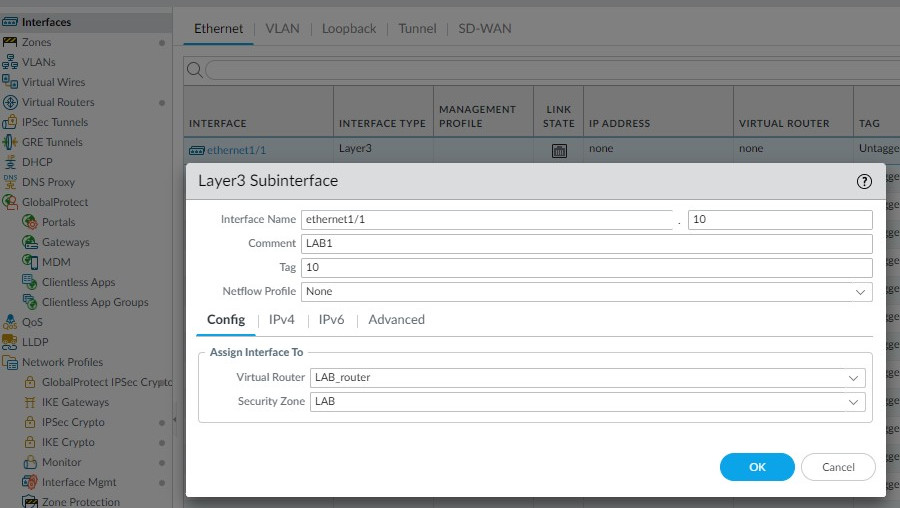The image size is (900, 508).
Task: Click the IPSec Crypto lock icon
Action: pyautogui.click(x=30, y=422)
